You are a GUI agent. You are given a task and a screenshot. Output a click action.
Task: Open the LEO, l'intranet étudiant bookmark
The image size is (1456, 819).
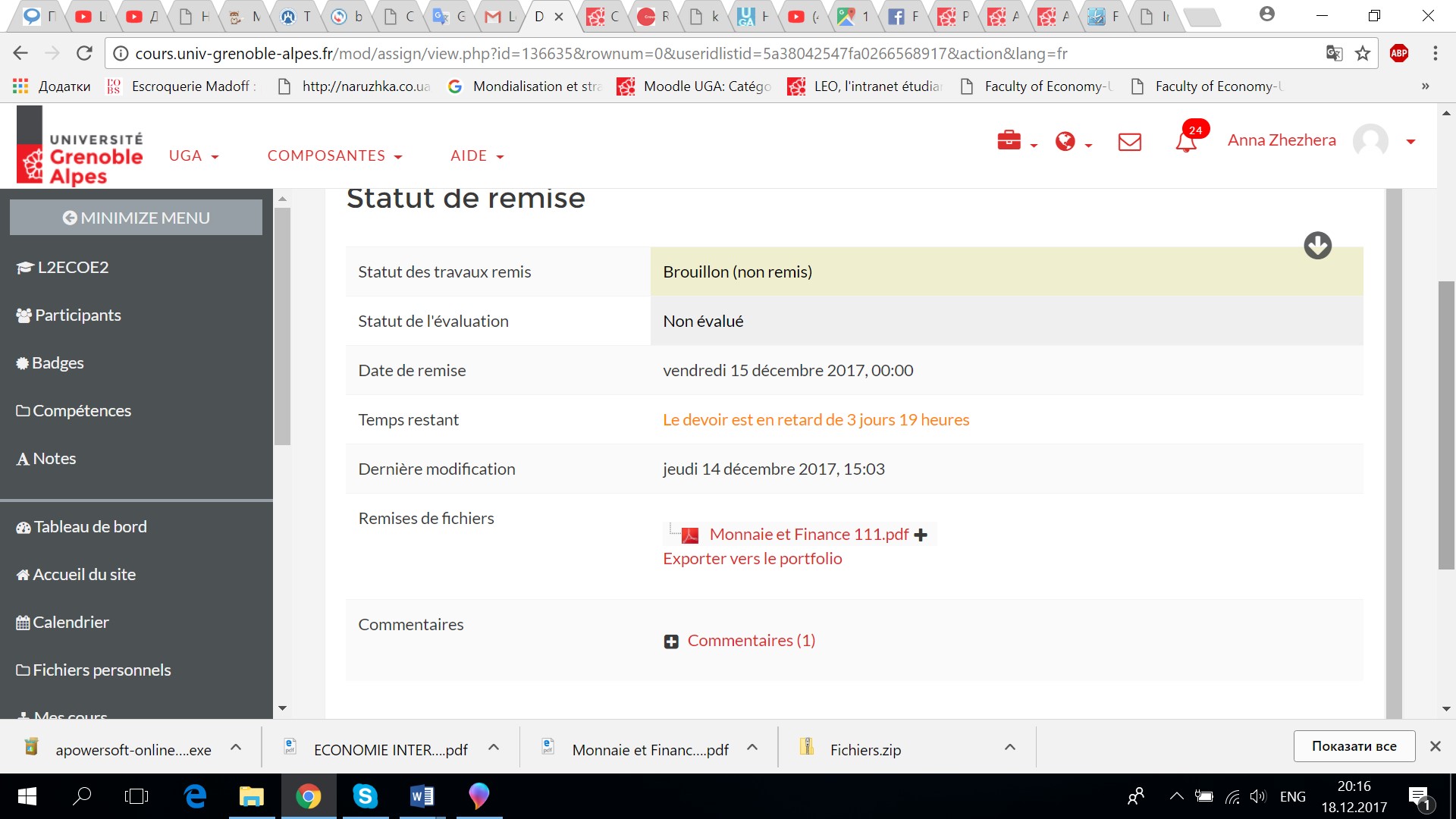pos(864,86)
